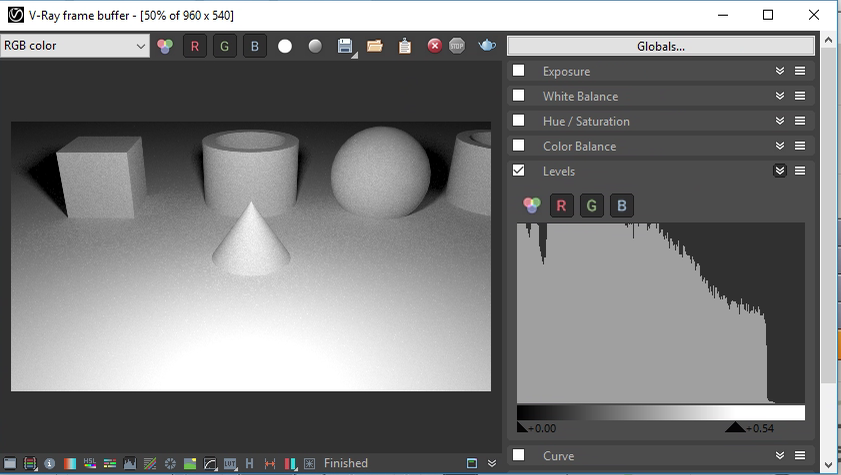Toggle red channel in Levels histogram
This screenshot has width=841, height=475.
coord(562,205)
